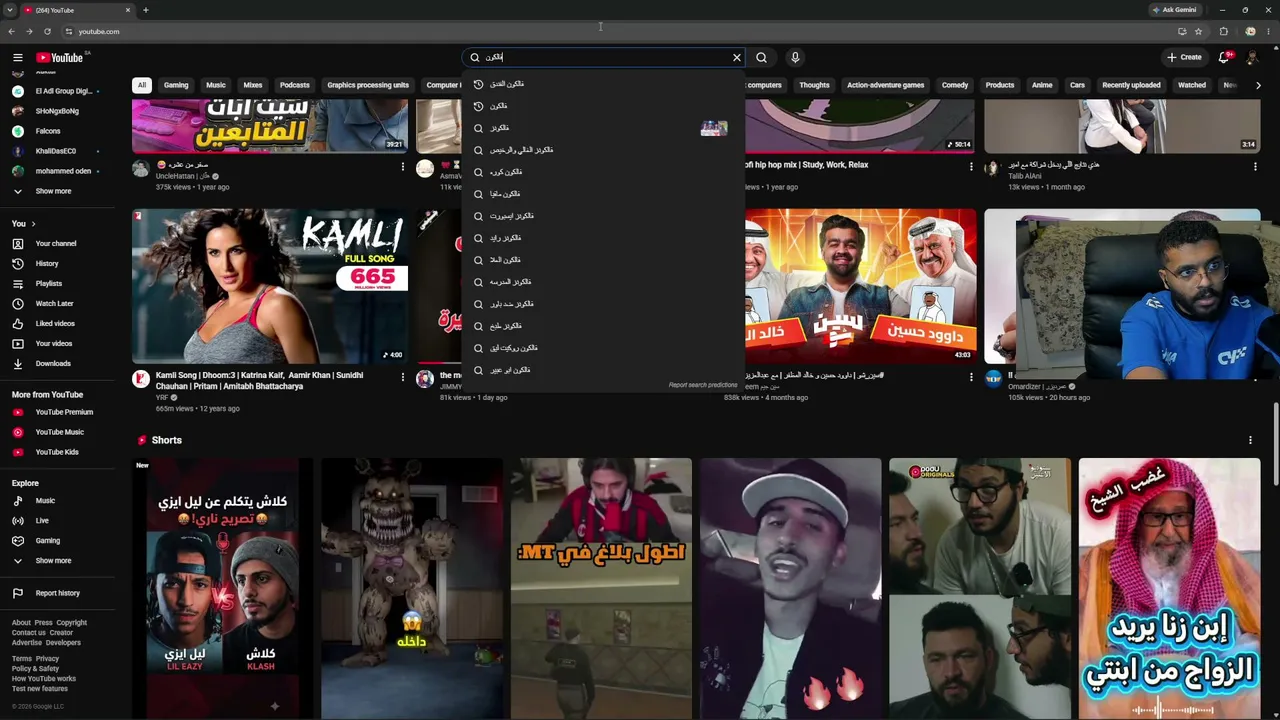Clear the search box with the X
This screenshot has height=720, width=1280.
[737, 58]
